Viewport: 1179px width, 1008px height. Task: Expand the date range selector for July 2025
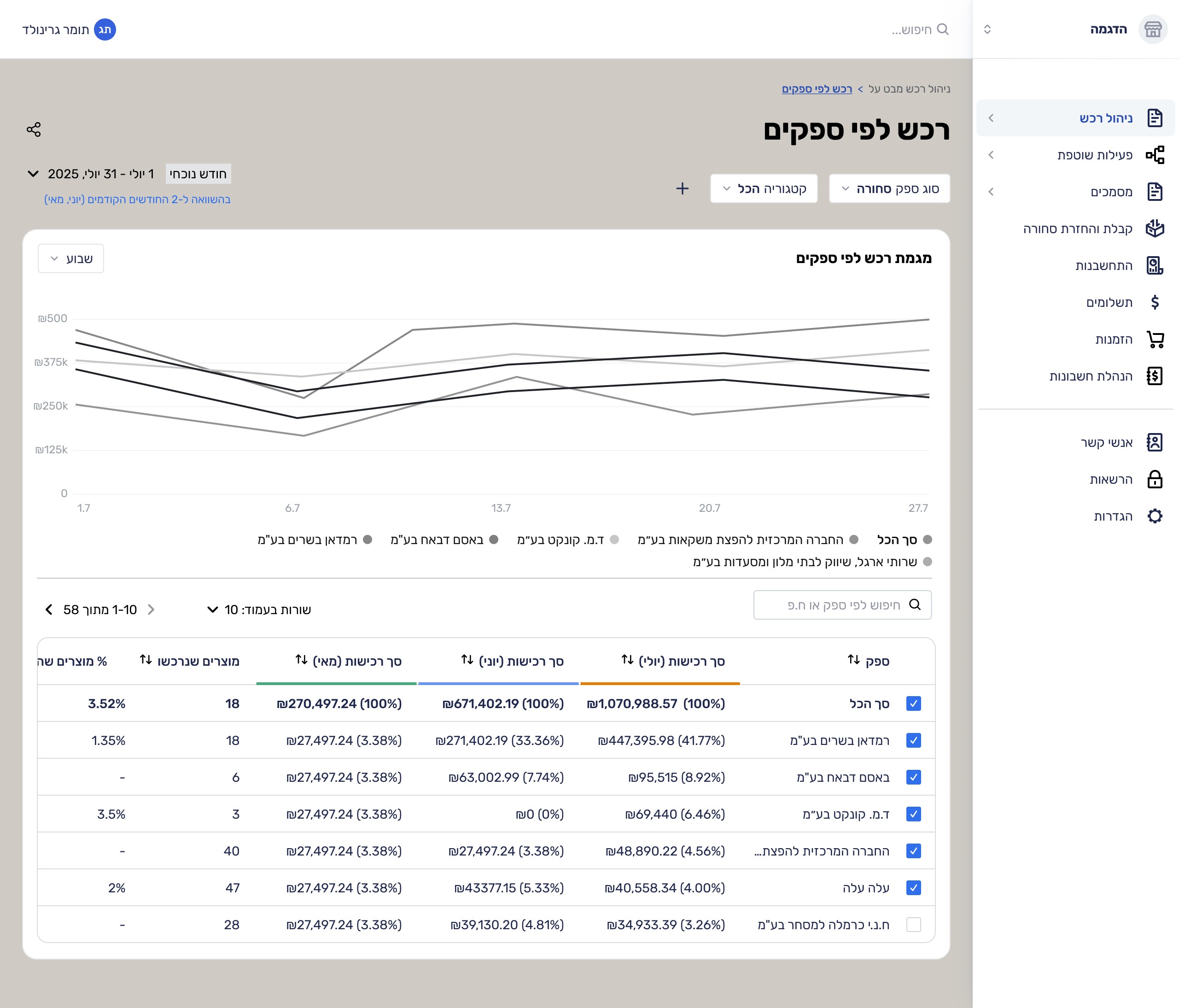point(33,174)
